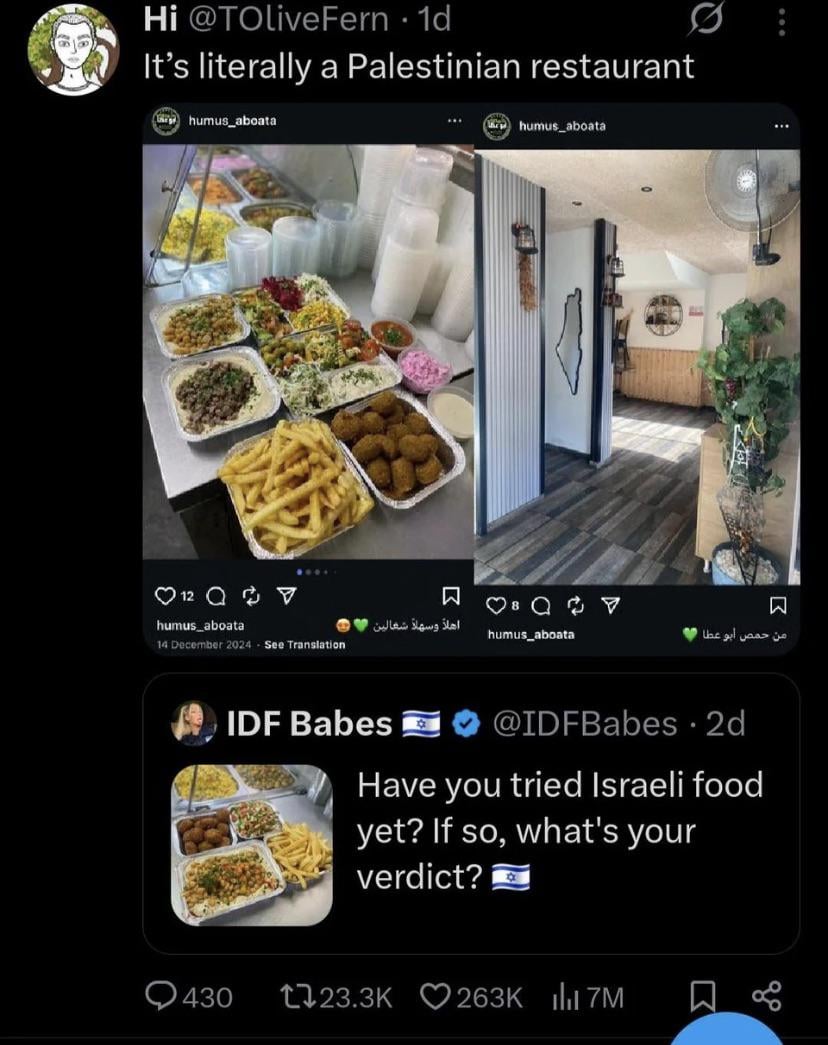Open the right restaurant interior photo
Viewport: 828px width, 1045px height.
637,367
